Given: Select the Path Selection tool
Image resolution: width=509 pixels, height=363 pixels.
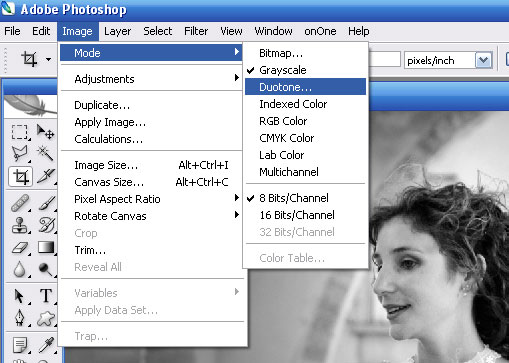Looking at the screenshot, I should [x=20, y=296].
